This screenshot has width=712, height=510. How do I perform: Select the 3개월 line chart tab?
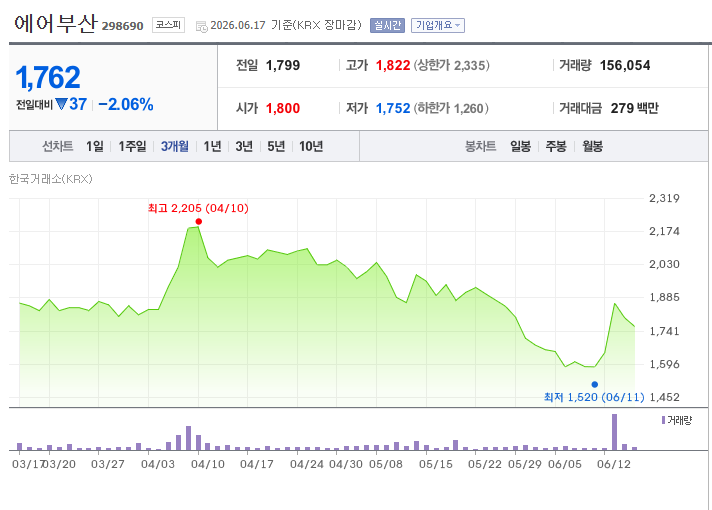[174, 146]
